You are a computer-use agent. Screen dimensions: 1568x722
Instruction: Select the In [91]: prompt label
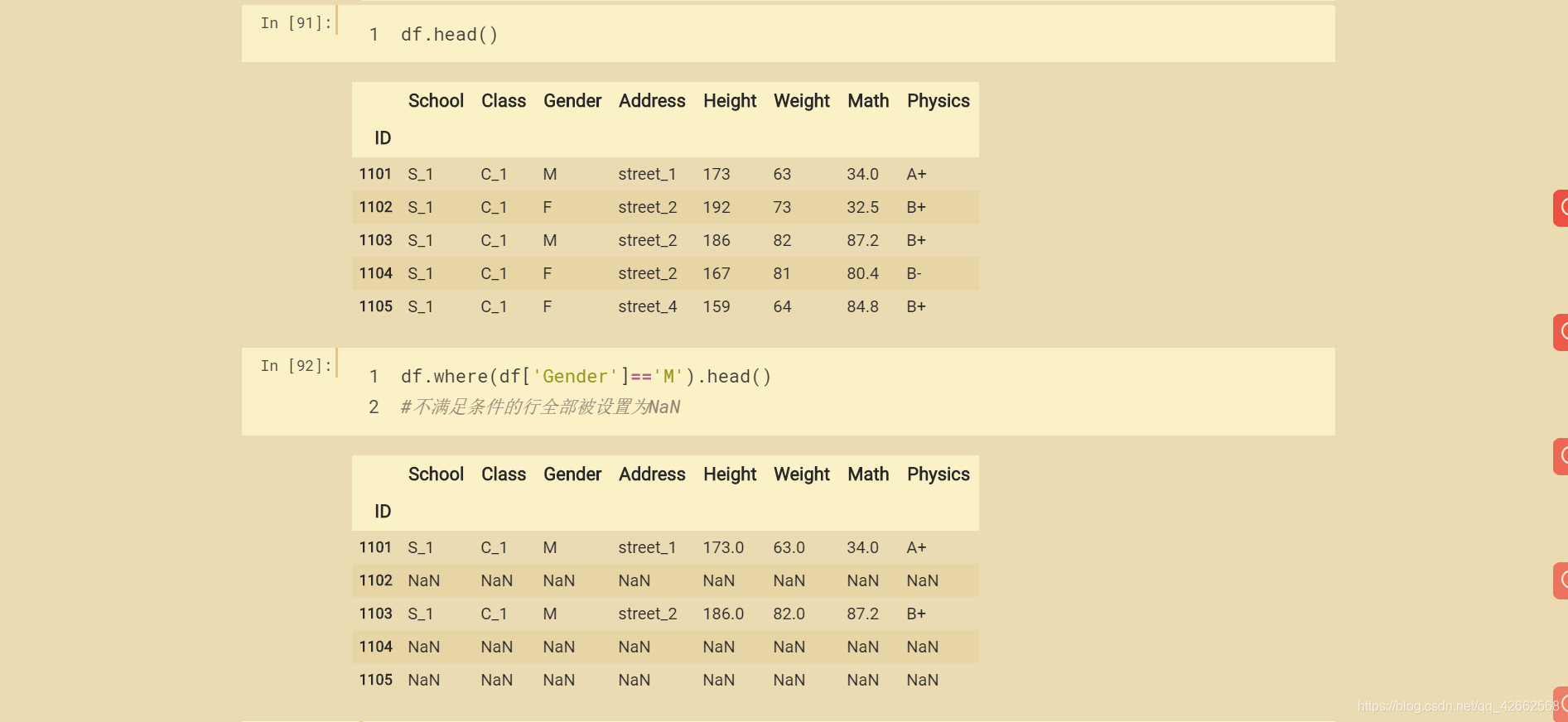296,23
